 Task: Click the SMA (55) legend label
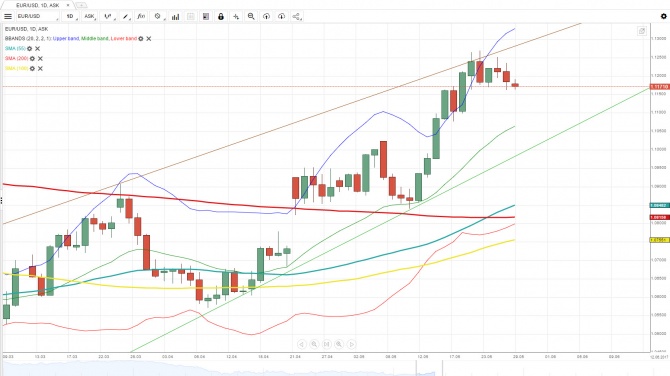(15, 49)
